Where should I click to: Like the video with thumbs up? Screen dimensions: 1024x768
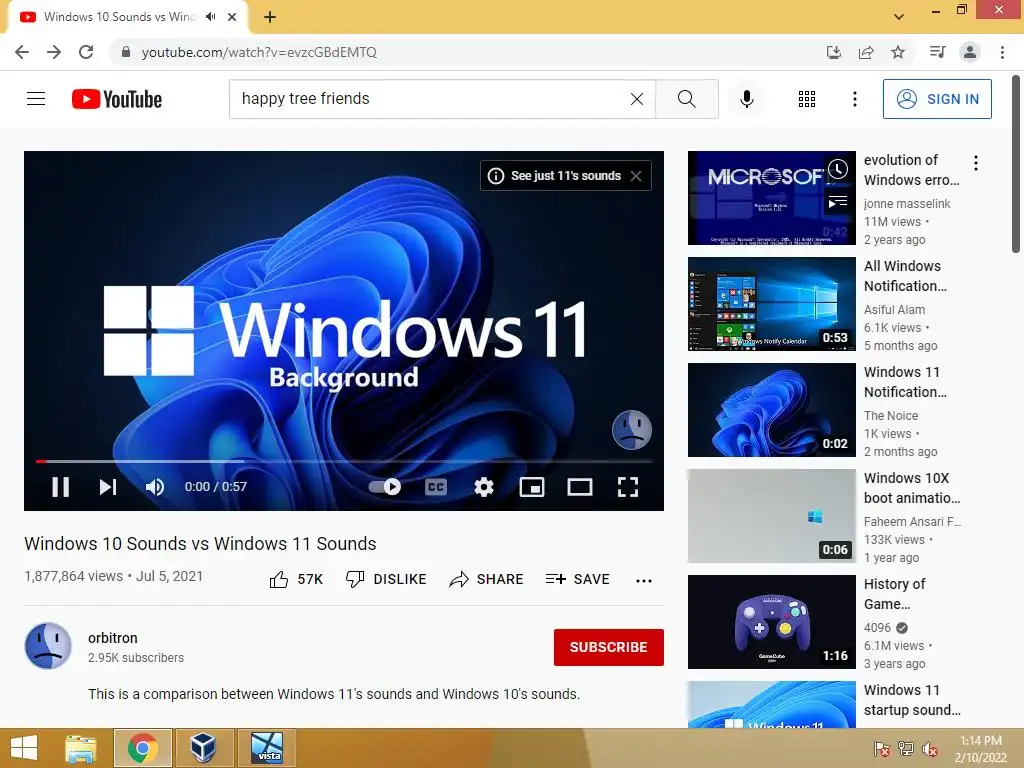coord(296,579)
